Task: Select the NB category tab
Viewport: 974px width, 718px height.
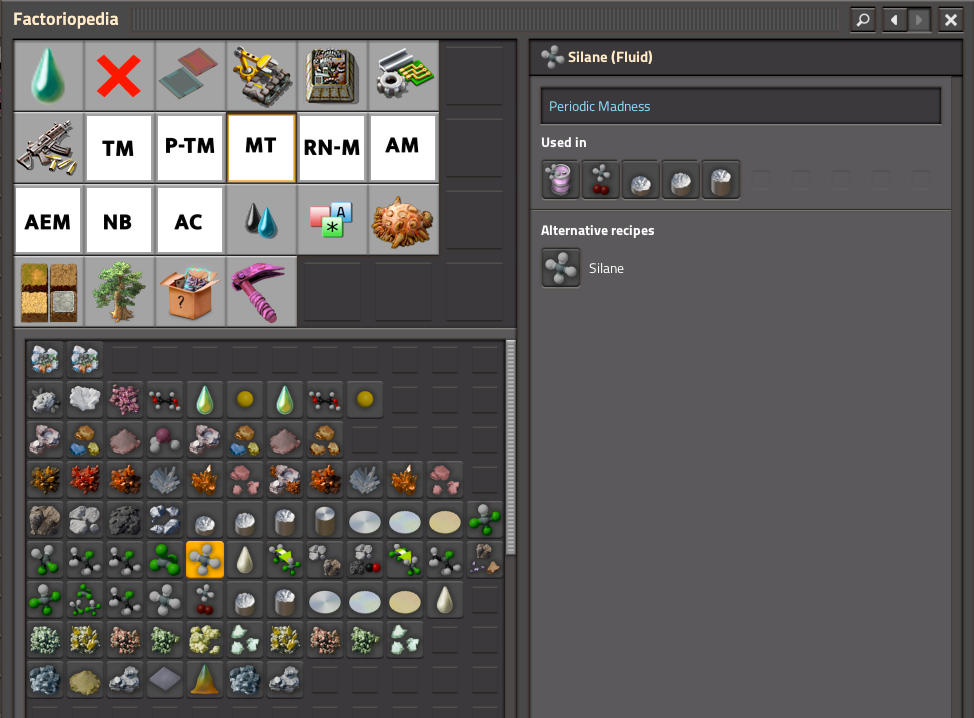Action: [x=119, y=220]
